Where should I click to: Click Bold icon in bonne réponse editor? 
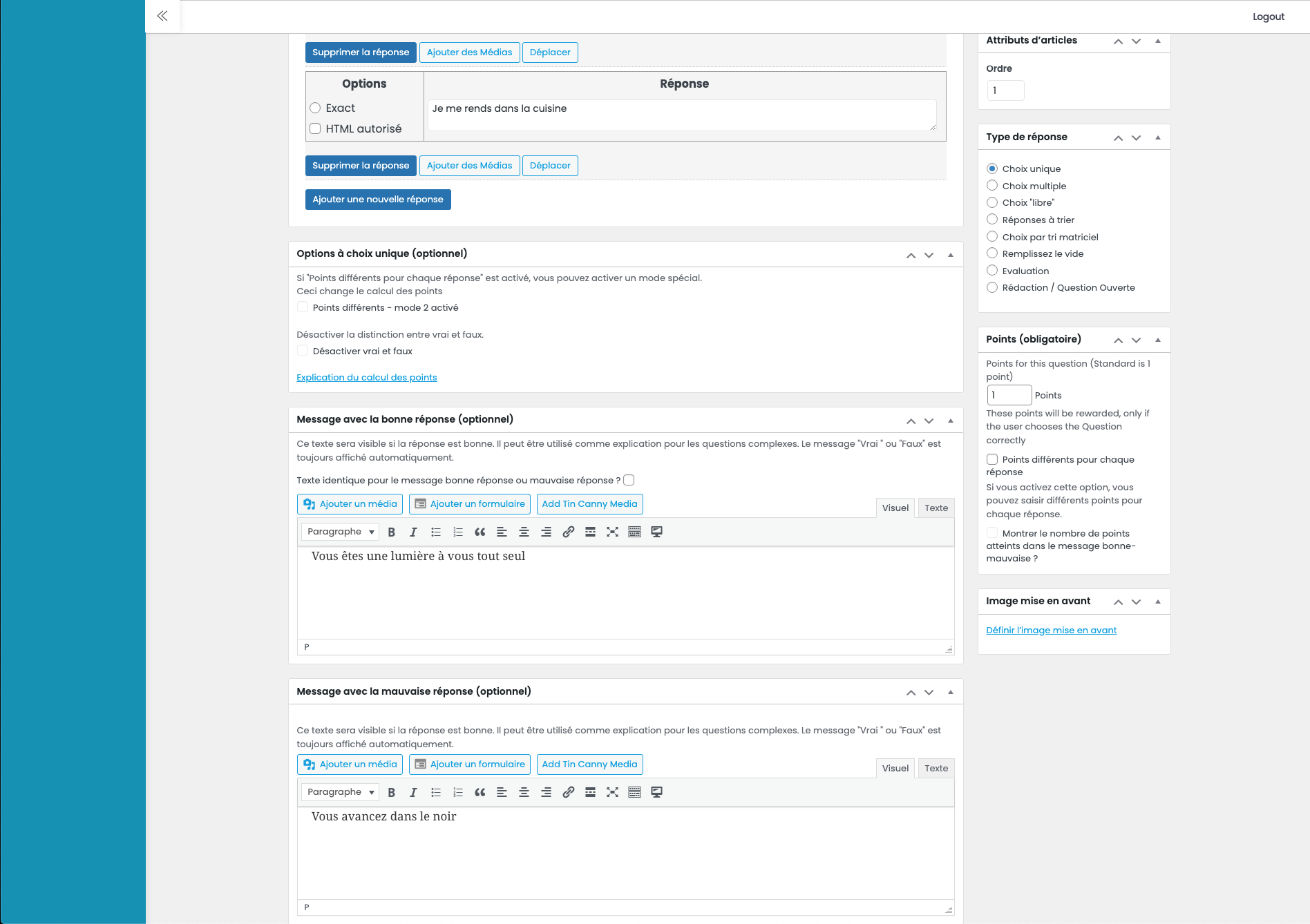392,532
